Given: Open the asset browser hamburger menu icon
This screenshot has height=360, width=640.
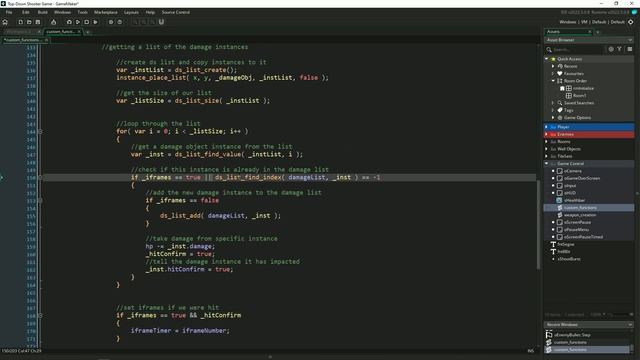Looking at the screenshot, I should tap(630, 49).
